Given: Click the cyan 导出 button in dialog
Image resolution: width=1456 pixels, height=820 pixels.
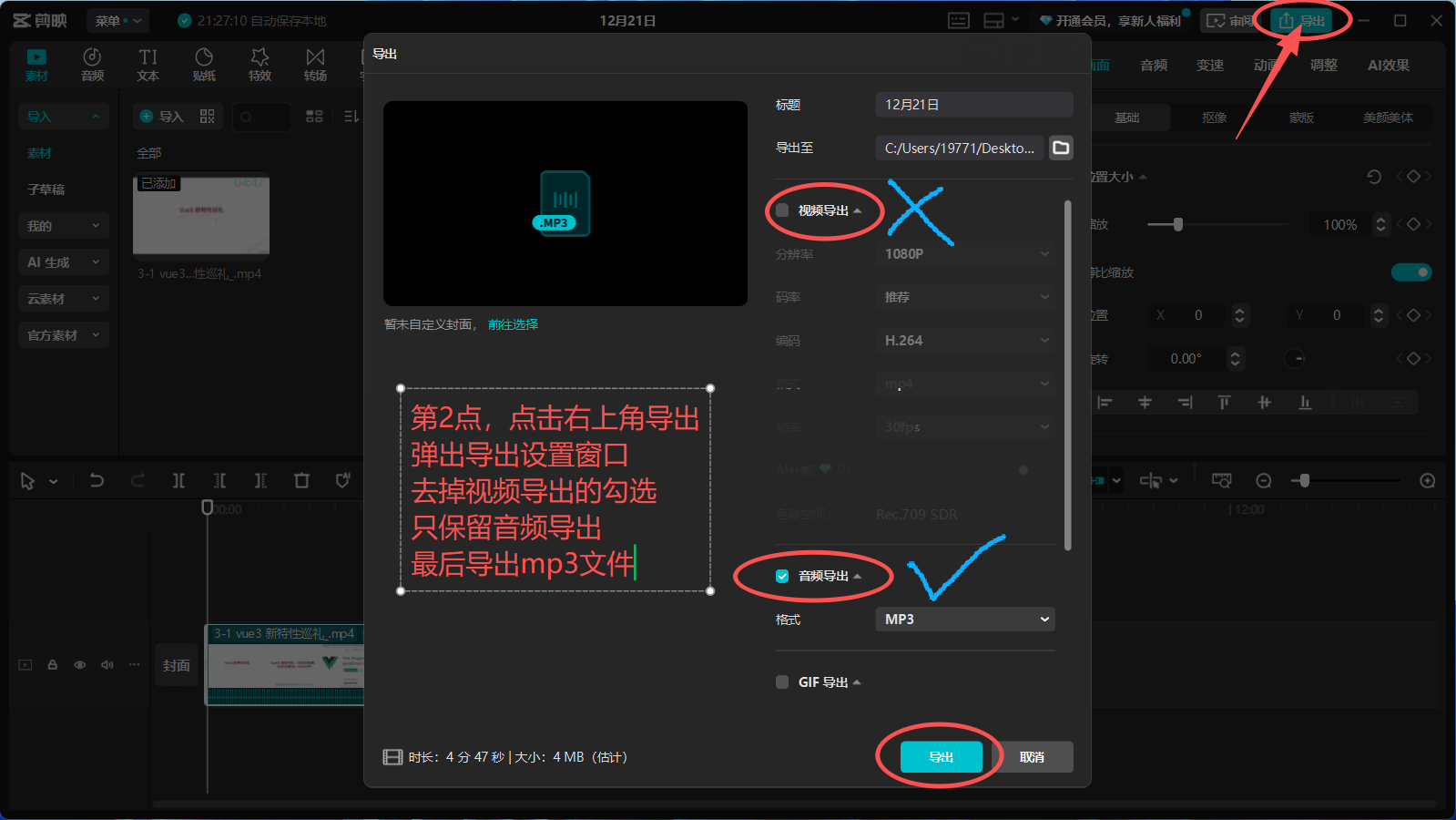Looking at the screenshot, I should pos(941,757).
